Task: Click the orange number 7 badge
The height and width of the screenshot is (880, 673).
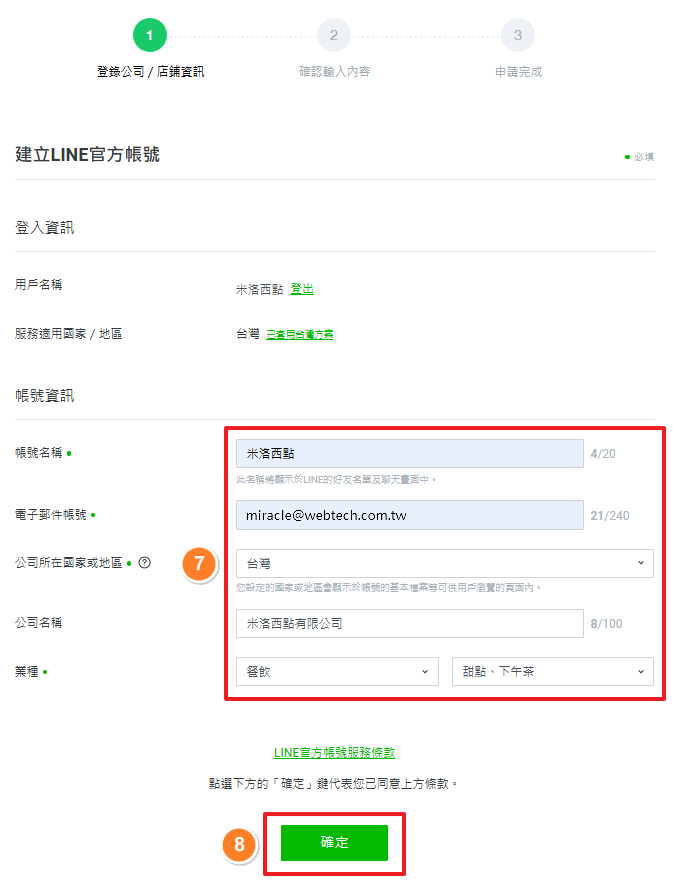Action: click(199, 564)
